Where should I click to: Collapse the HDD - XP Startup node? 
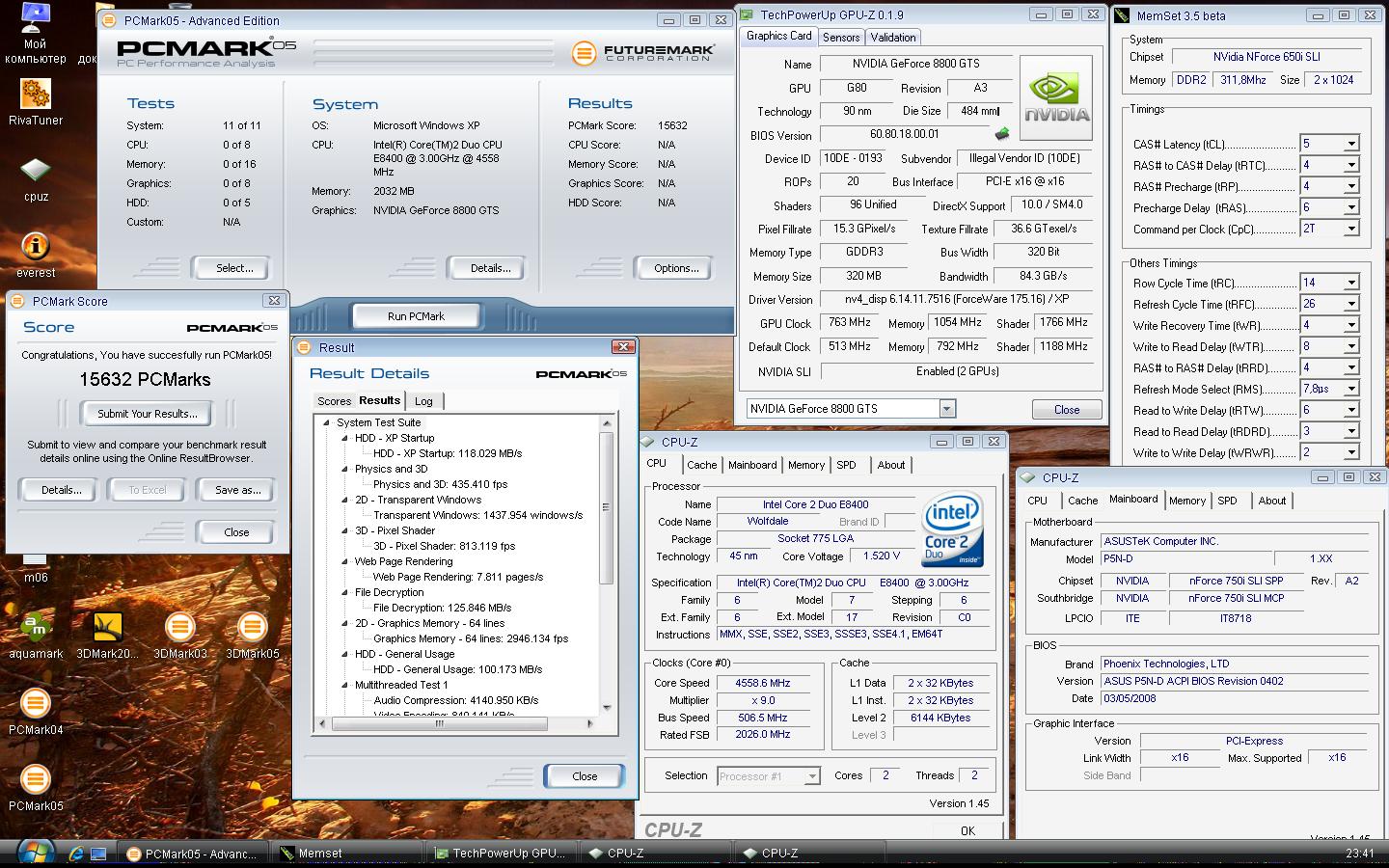point(344,438)
